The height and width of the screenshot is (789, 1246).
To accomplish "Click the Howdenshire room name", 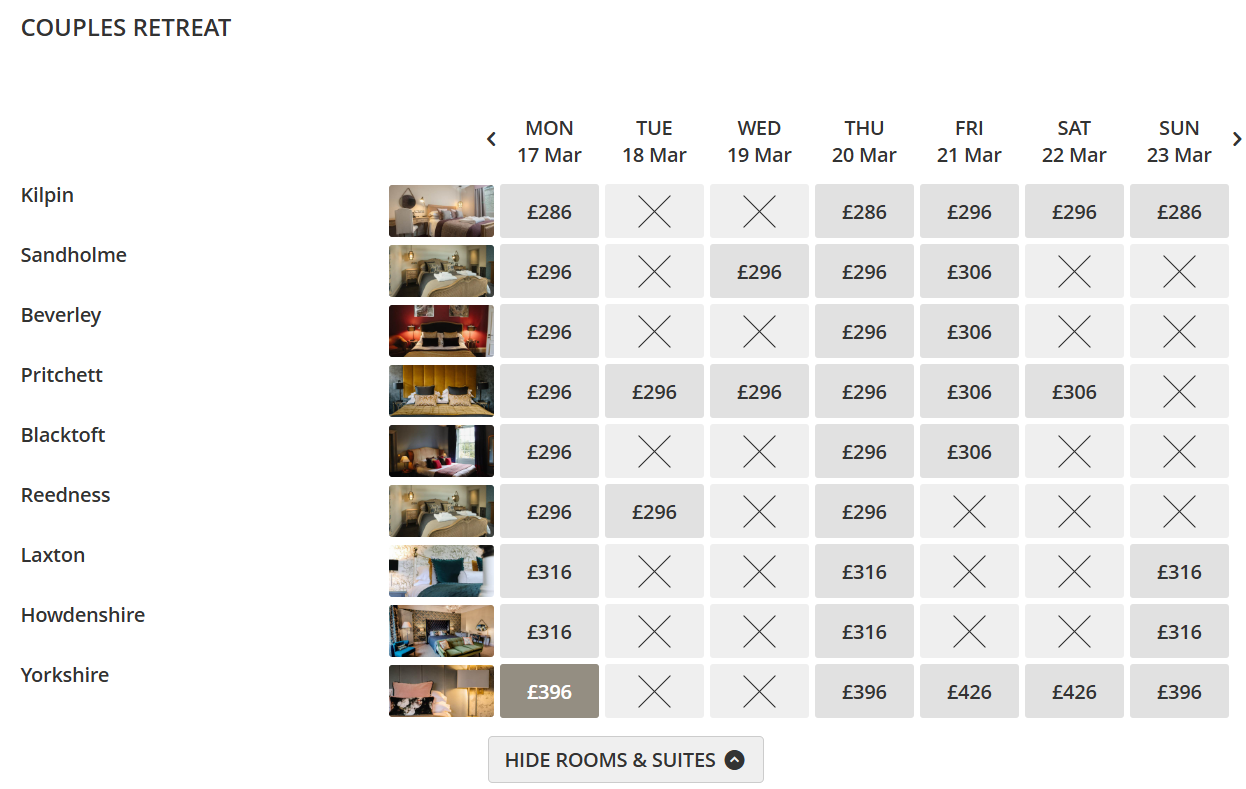I will [83, 615].
